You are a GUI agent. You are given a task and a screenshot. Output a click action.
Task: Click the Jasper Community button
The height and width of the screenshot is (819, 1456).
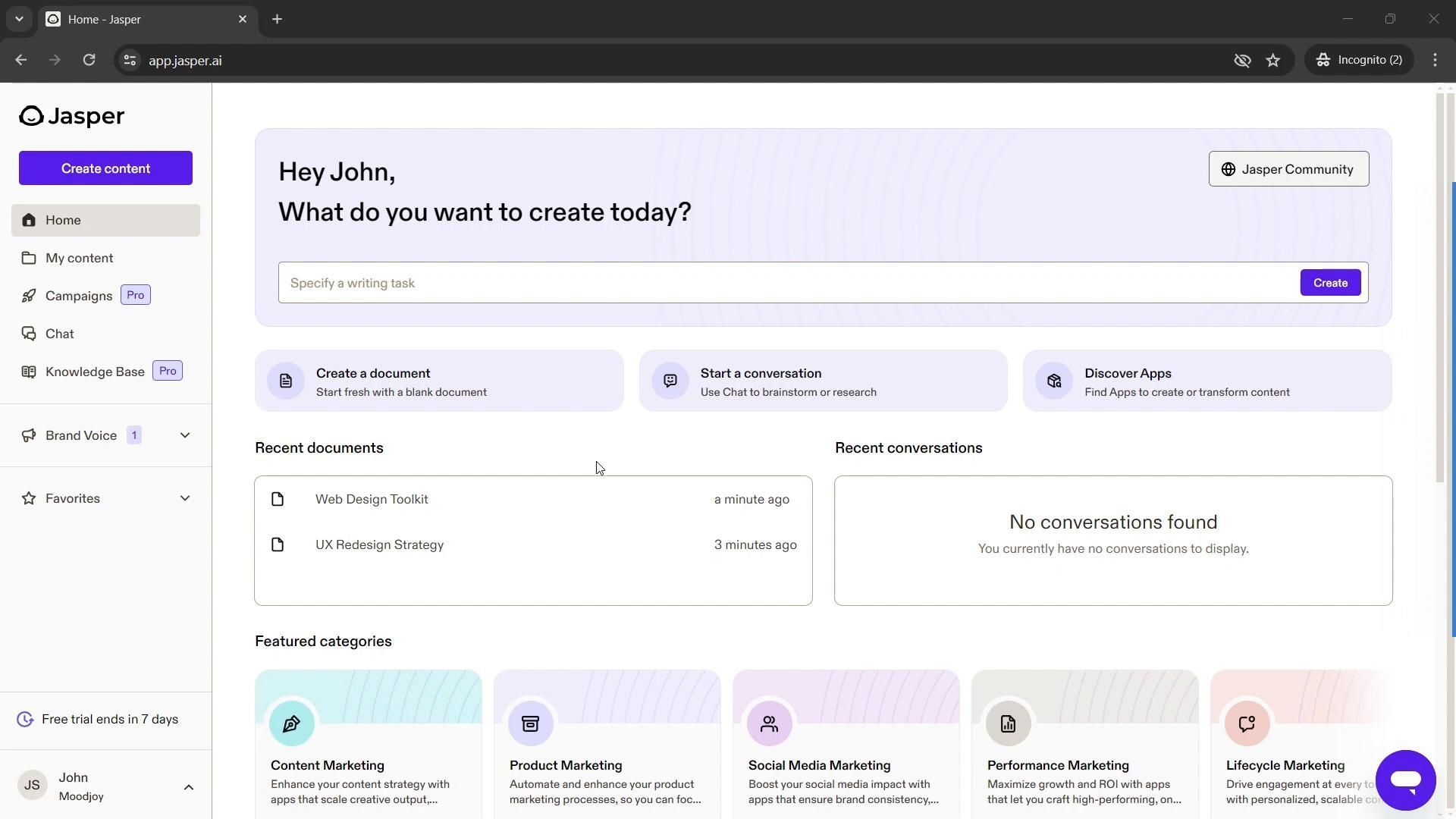(x=1288, y=169)
